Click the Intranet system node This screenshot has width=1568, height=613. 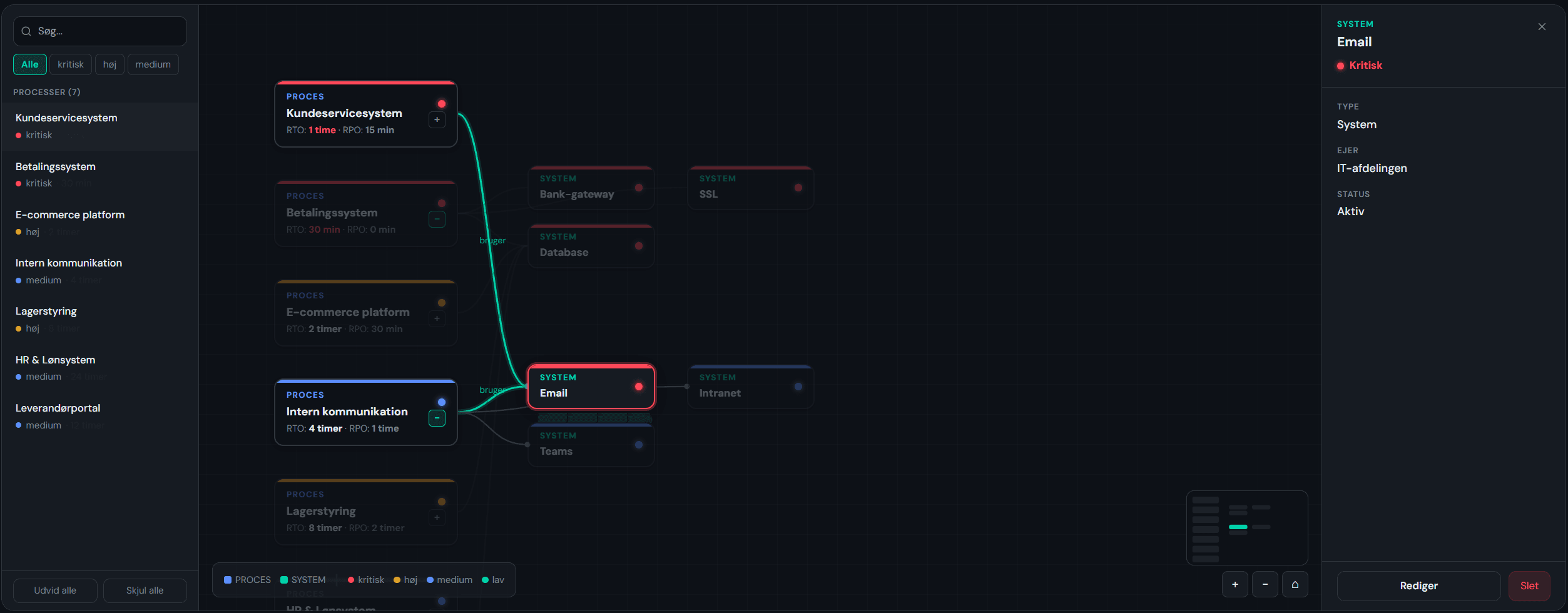(750, 387)
